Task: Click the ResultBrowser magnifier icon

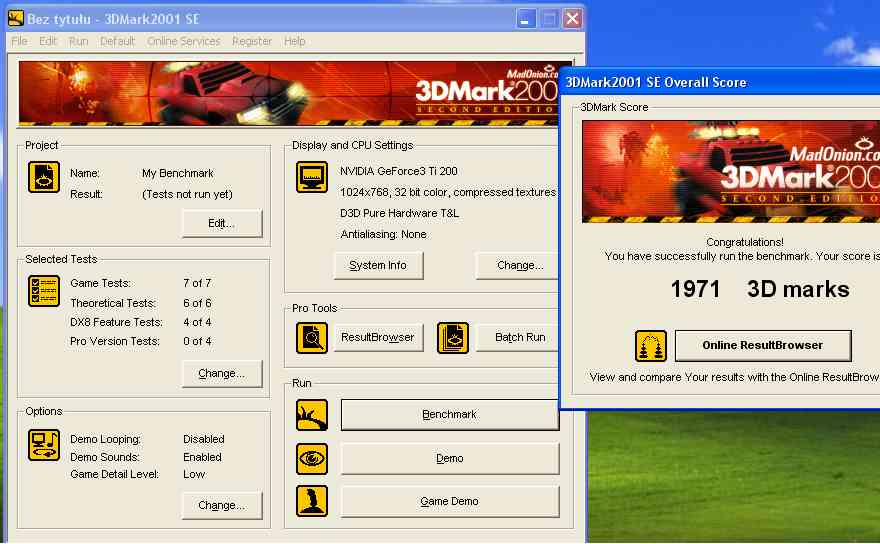Action: click(311, 338)
